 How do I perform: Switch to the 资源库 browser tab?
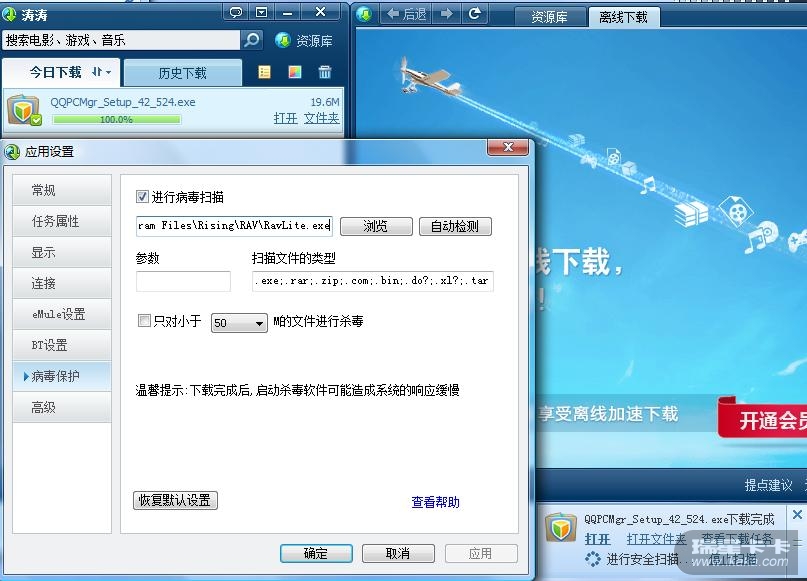550,17
